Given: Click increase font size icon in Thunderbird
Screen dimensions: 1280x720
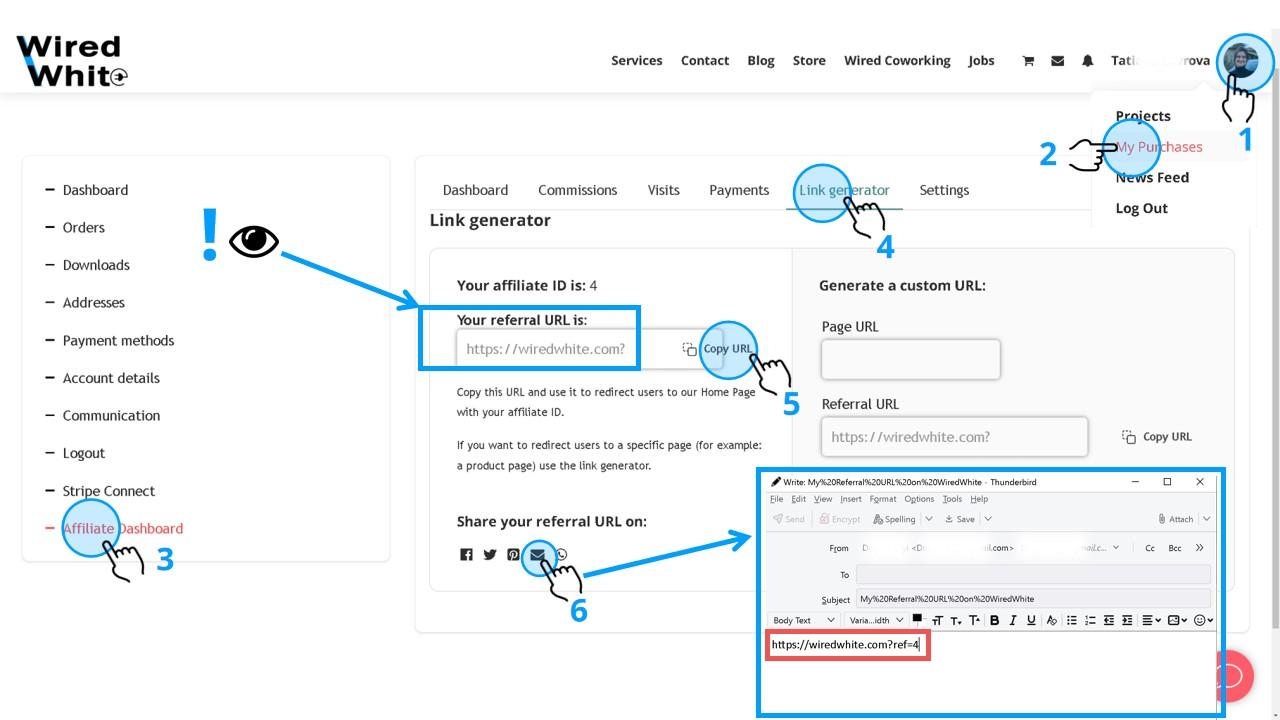Looking at the screenshot, I should [x=975, y=620].
